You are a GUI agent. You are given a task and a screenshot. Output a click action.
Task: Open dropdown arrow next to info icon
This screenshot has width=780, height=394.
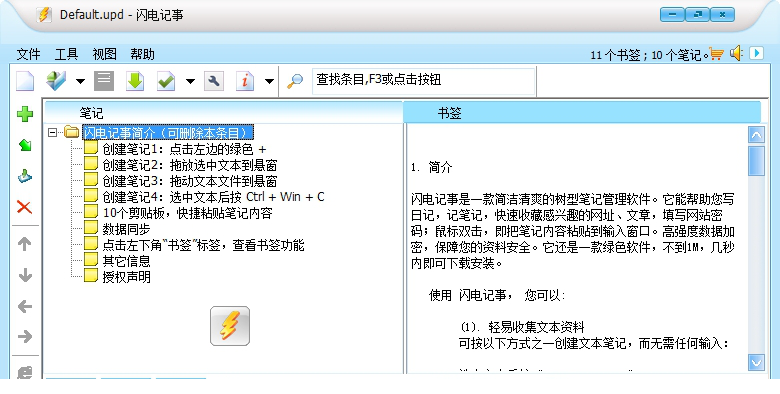click(269, 81)
